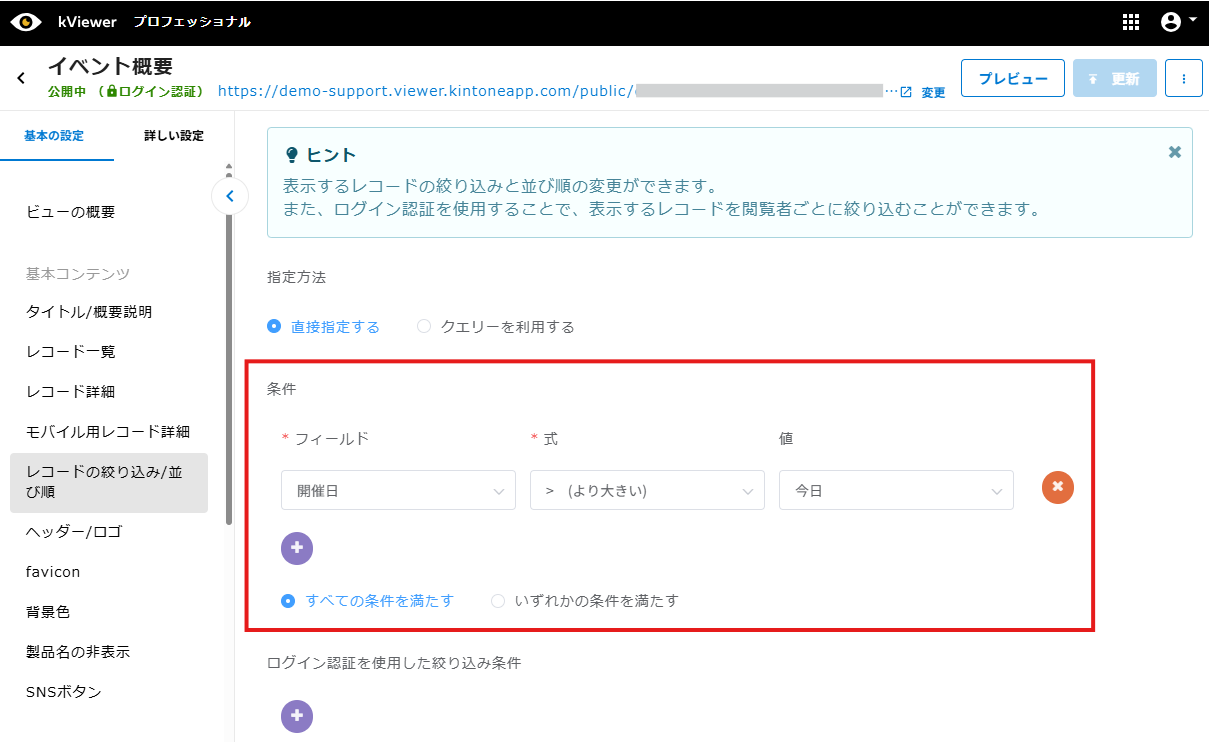Open the フィールド dropdown showing 開催日
The image size is (1209, 742).
click(398, 490)
